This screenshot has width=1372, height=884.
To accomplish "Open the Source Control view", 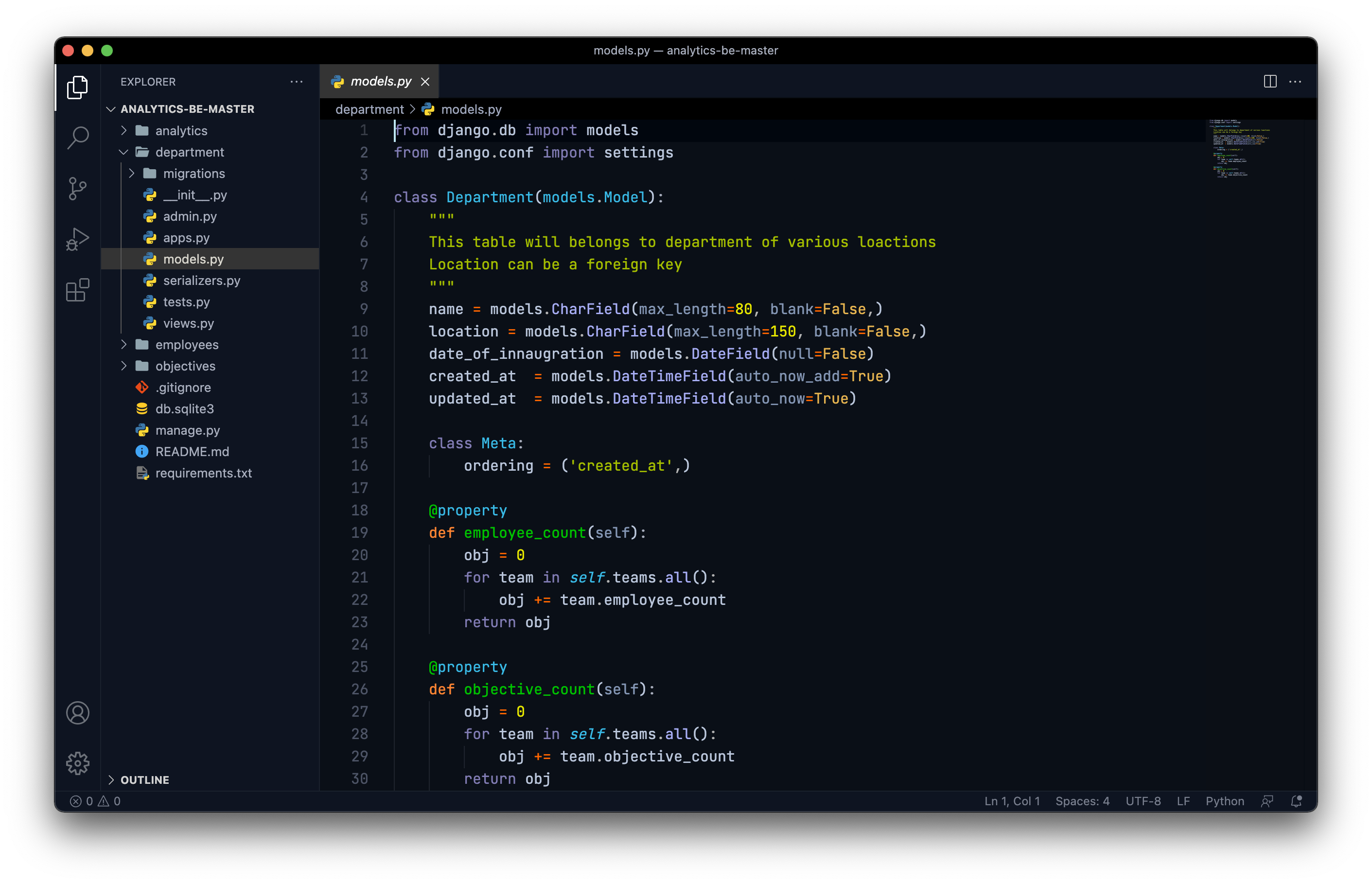I will [x=77, y=188].
